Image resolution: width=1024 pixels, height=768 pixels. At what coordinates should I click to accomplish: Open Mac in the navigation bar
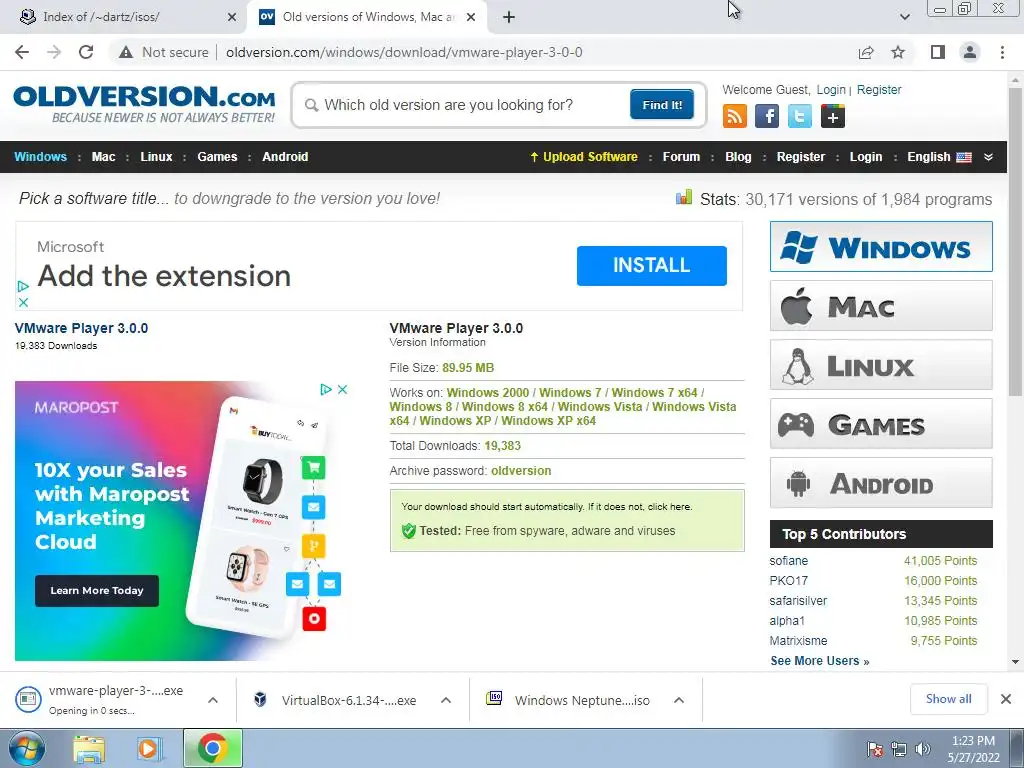click(x=103, y=157)
